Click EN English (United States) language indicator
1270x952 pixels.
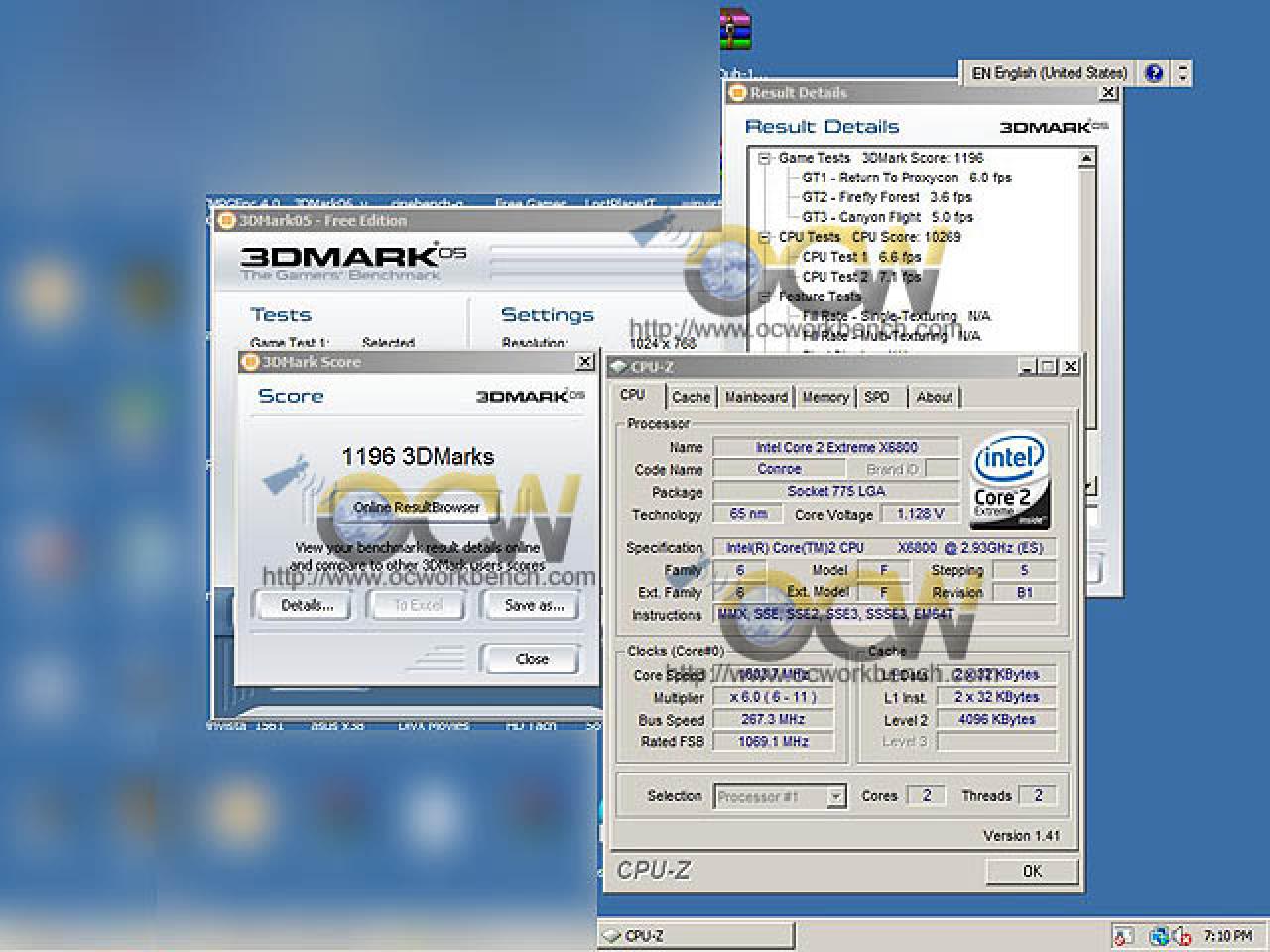1048,73
